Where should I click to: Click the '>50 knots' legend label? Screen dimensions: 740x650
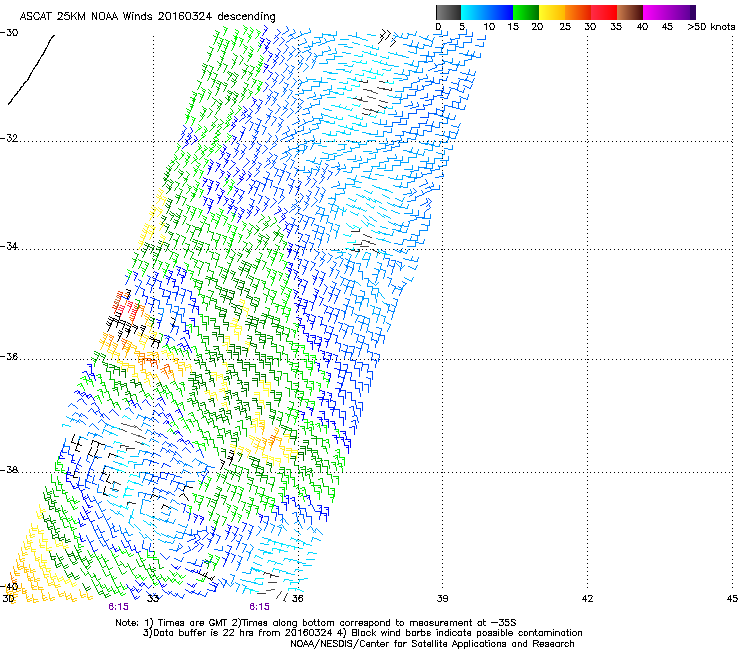[x=711, y=27]
